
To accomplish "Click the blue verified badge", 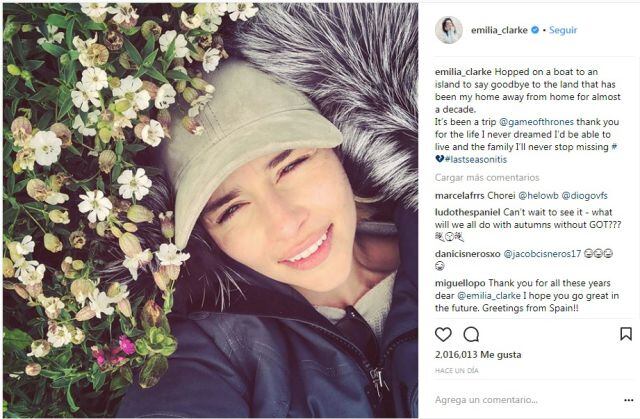I will coord(535,30).
